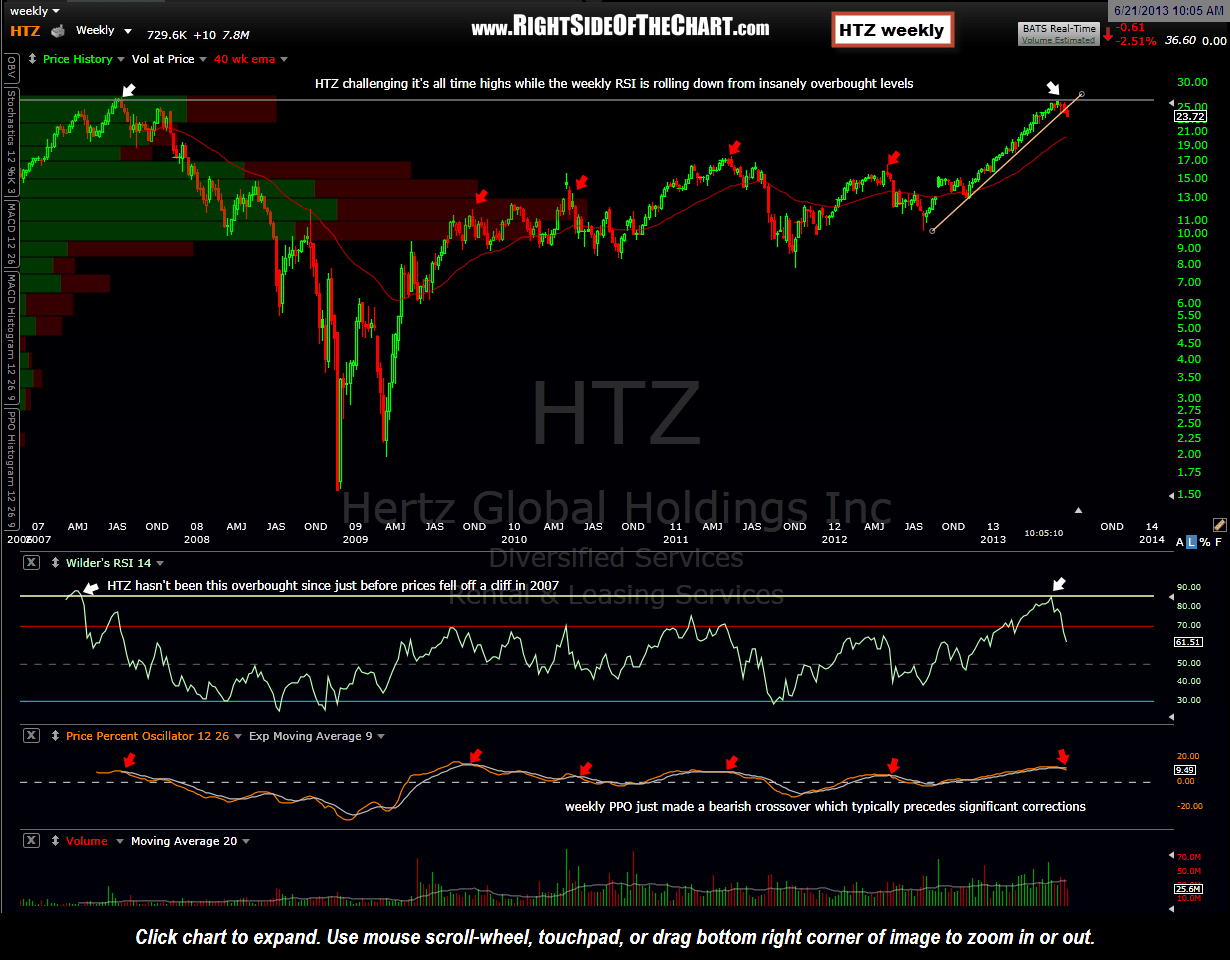Click the resize arrows beside Price History
Image resolution: width=1230 pixels, height=960 pixels.
click(34, 59)
